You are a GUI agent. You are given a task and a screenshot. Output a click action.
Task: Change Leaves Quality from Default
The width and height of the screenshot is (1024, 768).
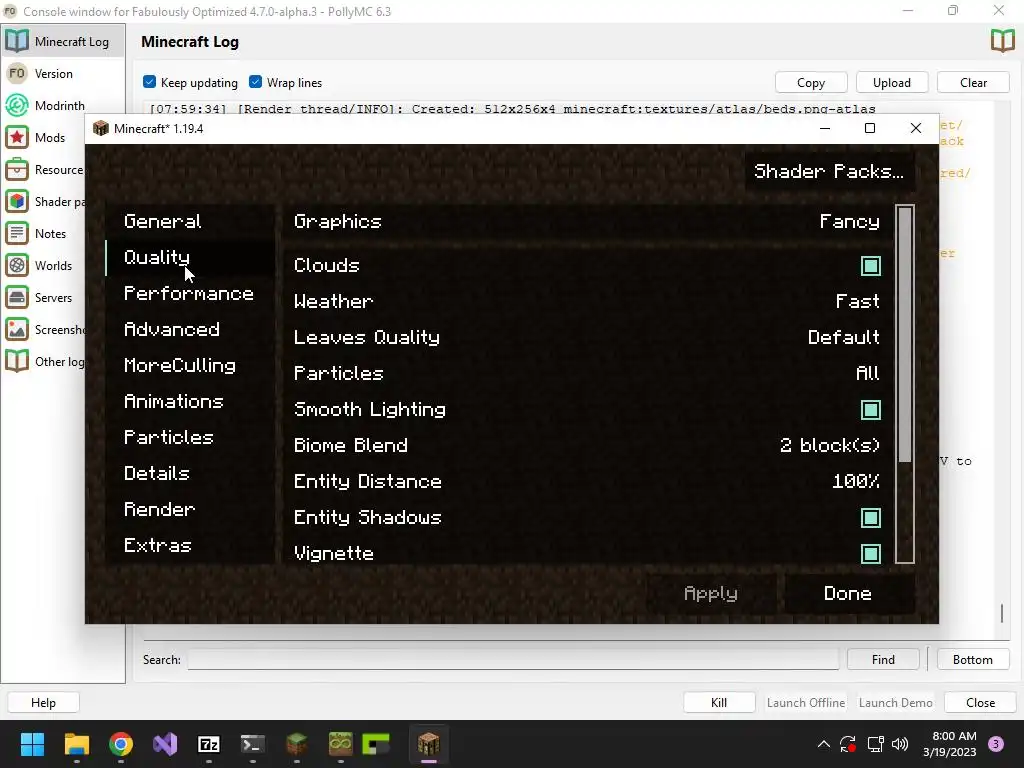[x=586, y=337]
